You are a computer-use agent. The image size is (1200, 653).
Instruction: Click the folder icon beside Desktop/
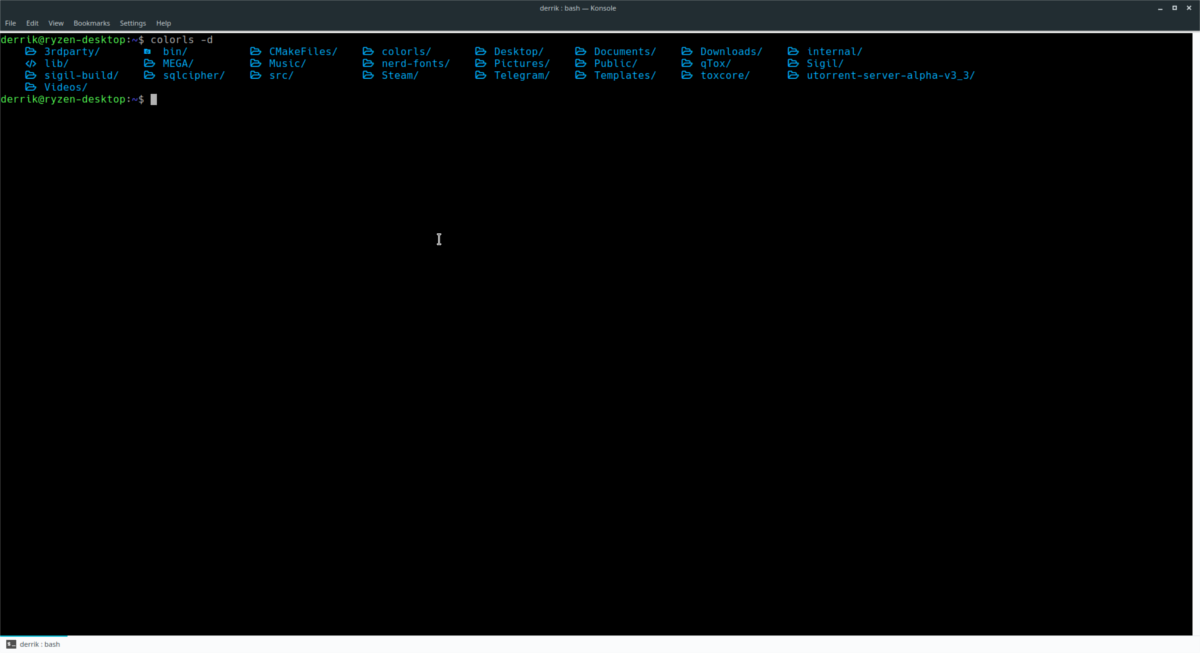480,52
